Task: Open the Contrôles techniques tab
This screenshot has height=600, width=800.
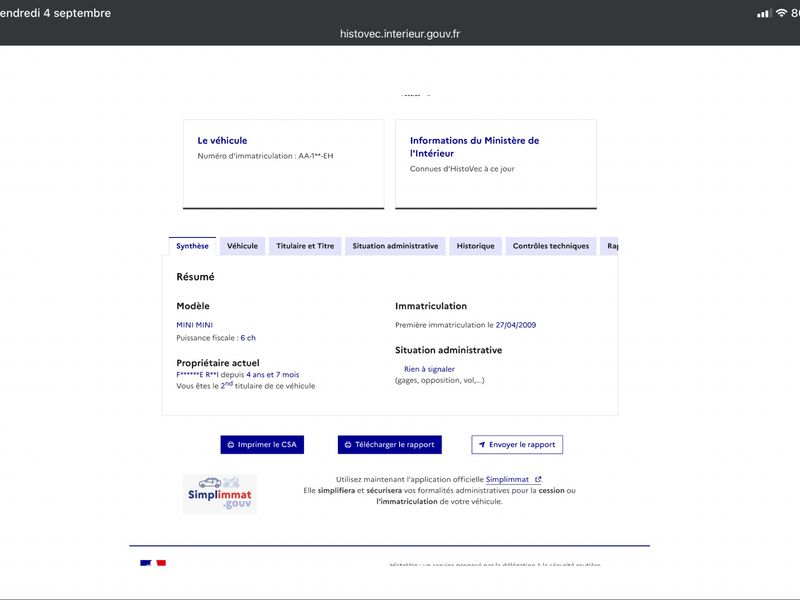Action: tap(551, 246)
